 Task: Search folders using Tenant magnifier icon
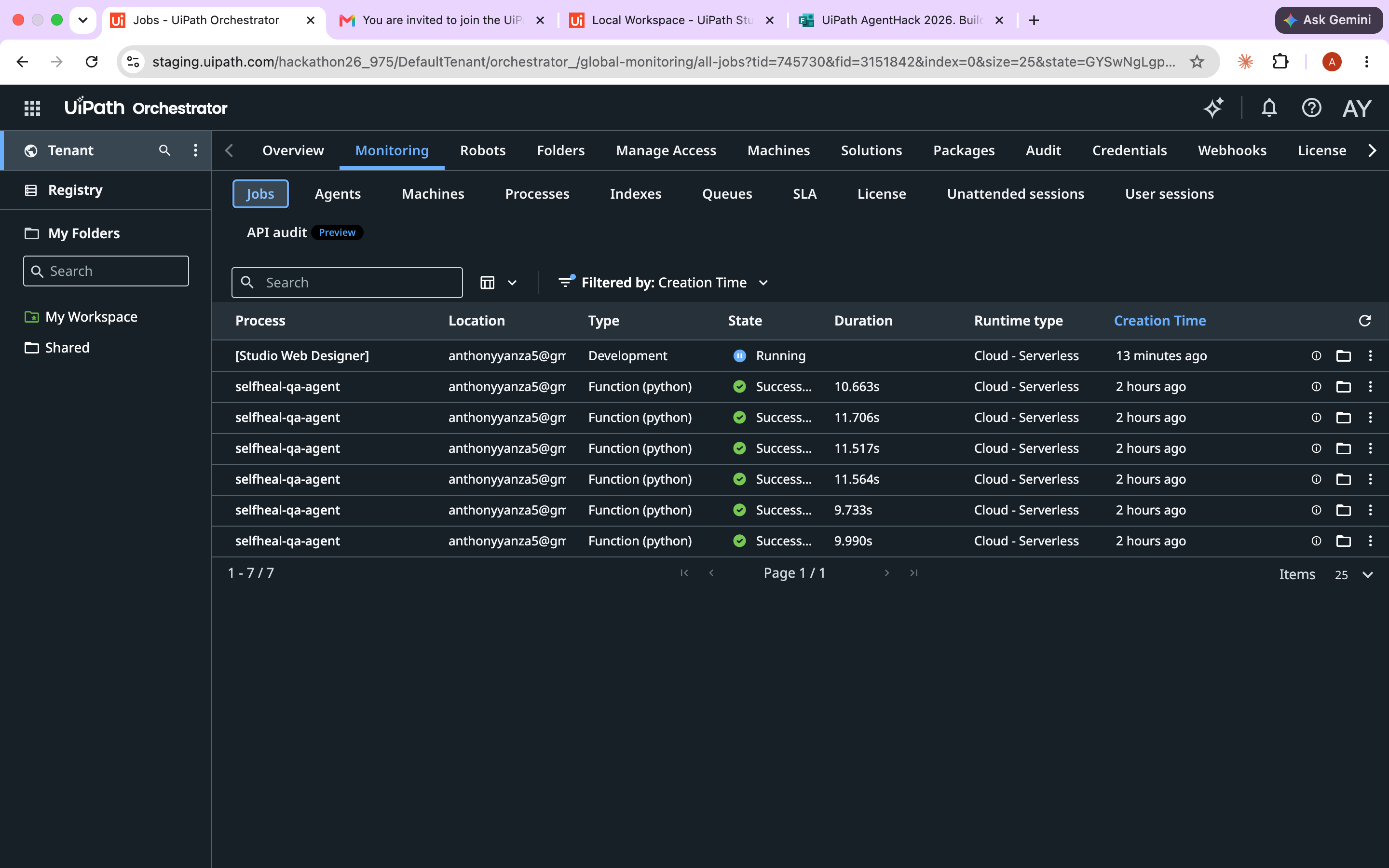[x=165, y=150]
